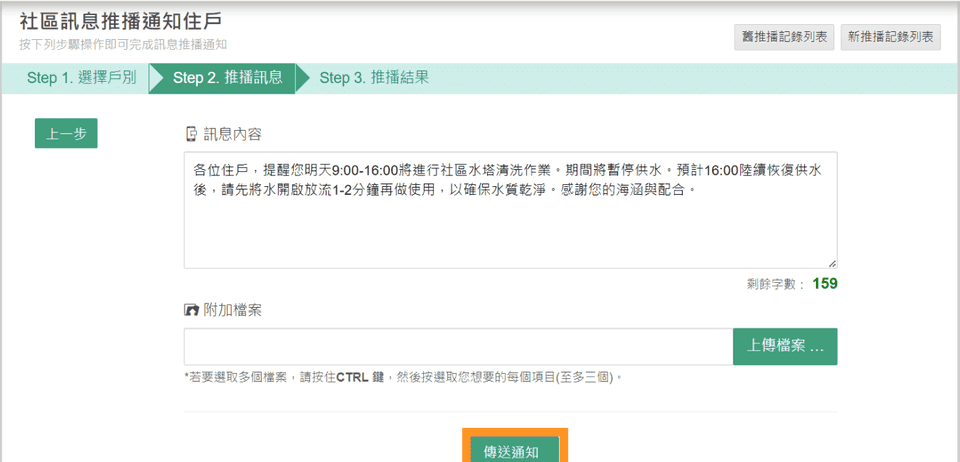Click the remaining character count 159
Image resolution: width=960 pixels, height=462 pixels.
825,283
